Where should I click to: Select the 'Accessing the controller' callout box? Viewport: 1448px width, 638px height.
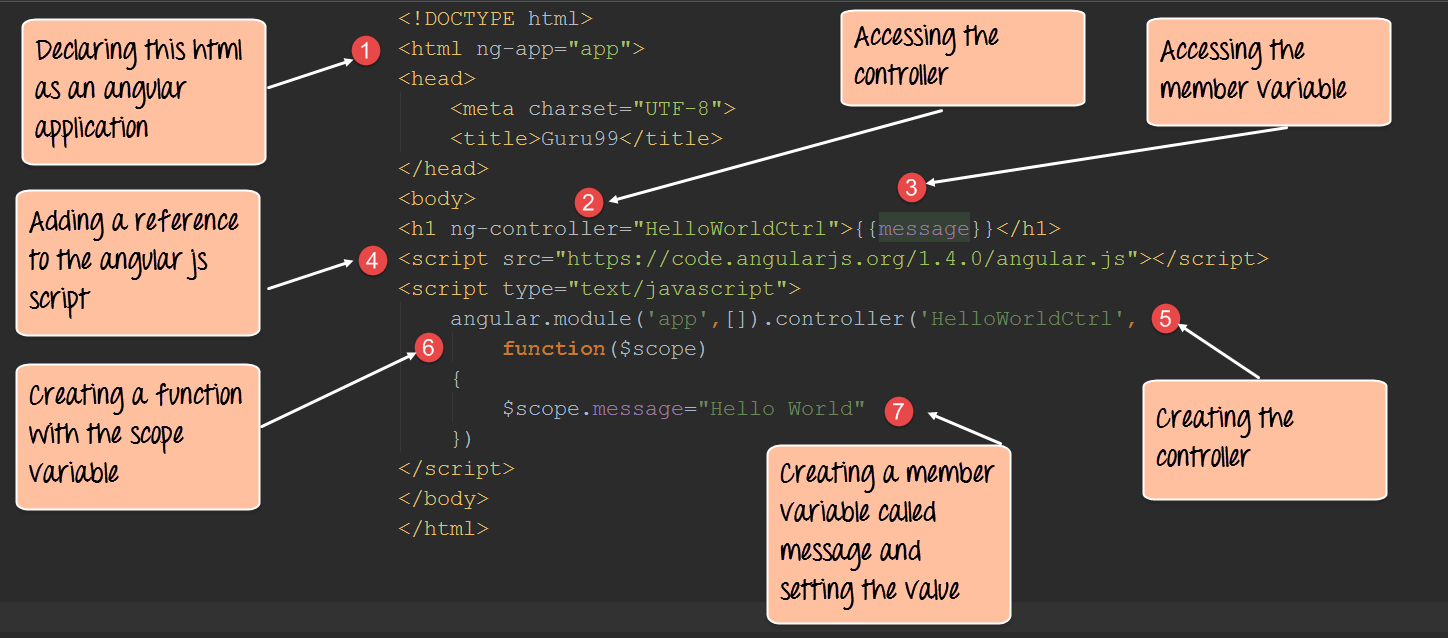pyautogui.click(x=962, y=57)
